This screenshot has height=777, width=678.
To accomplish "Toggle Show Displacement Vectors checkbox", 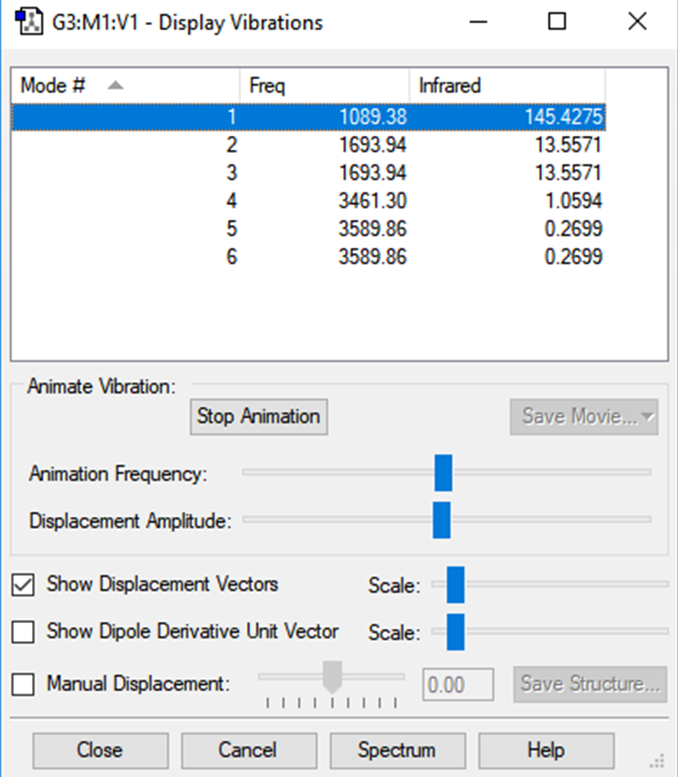I will (x=23, y=585).
